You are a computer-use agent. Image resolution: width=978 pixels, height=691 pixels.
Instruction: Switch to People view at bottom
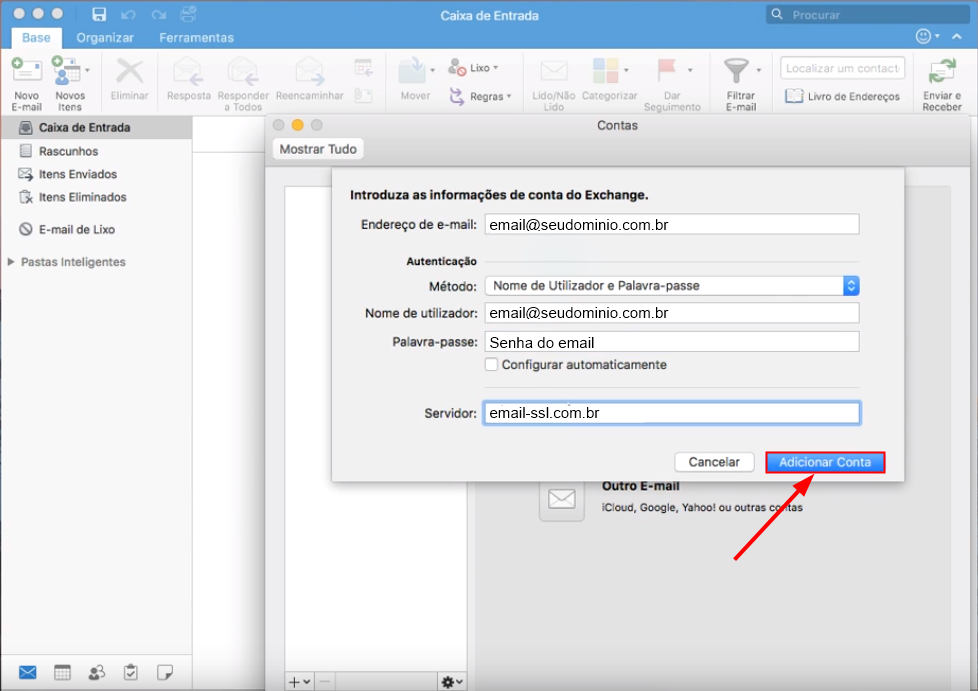(x=97, y=672)
